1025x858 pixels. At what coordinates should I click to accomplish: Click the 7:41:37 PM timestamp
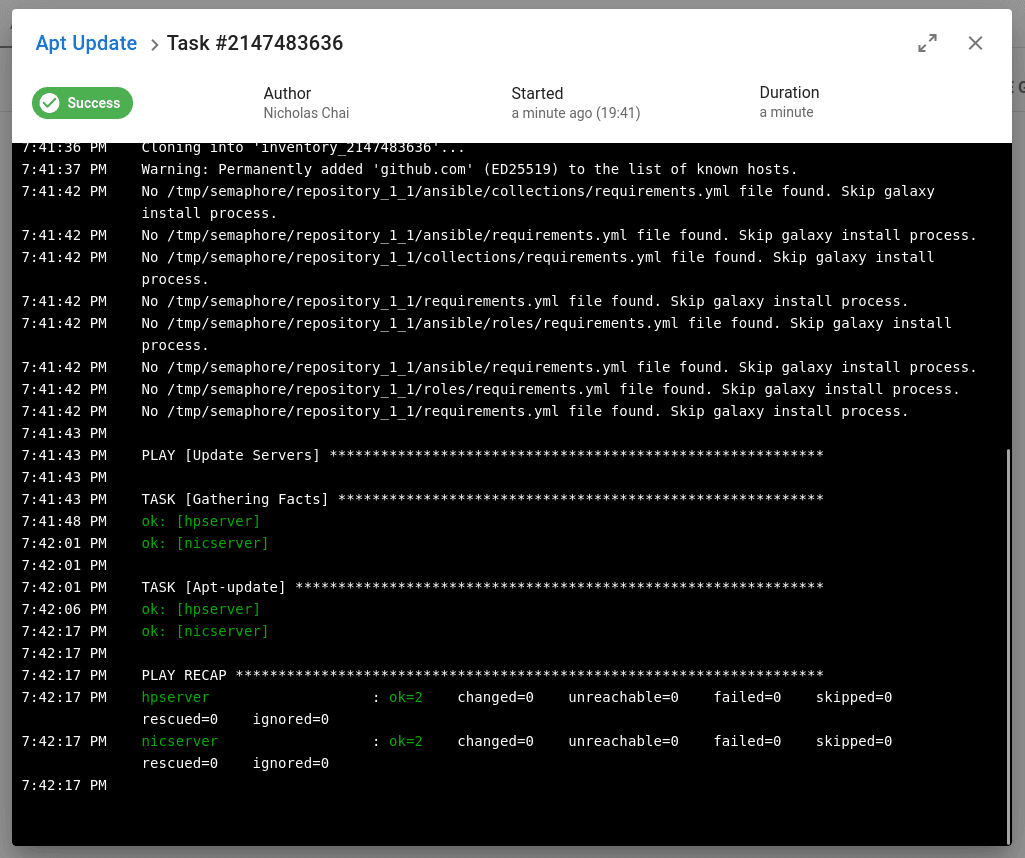pos(64,169)
